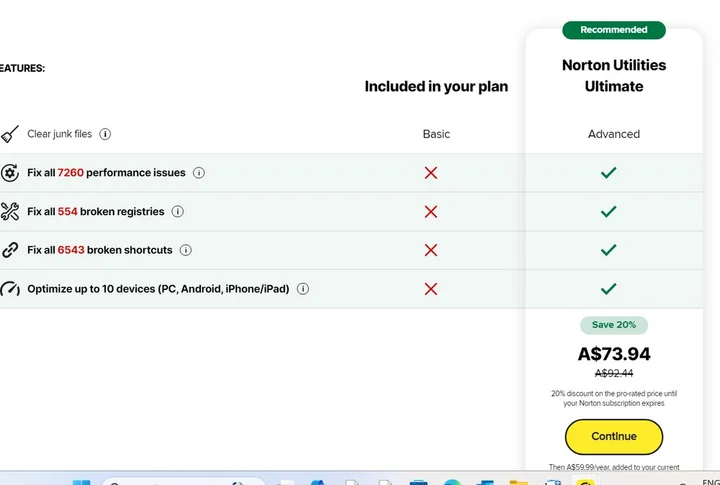The height and width of the screenshot is (485, 720).
Task: Click the chain link icon for broken shortcuts
Action: coord(10,250)
